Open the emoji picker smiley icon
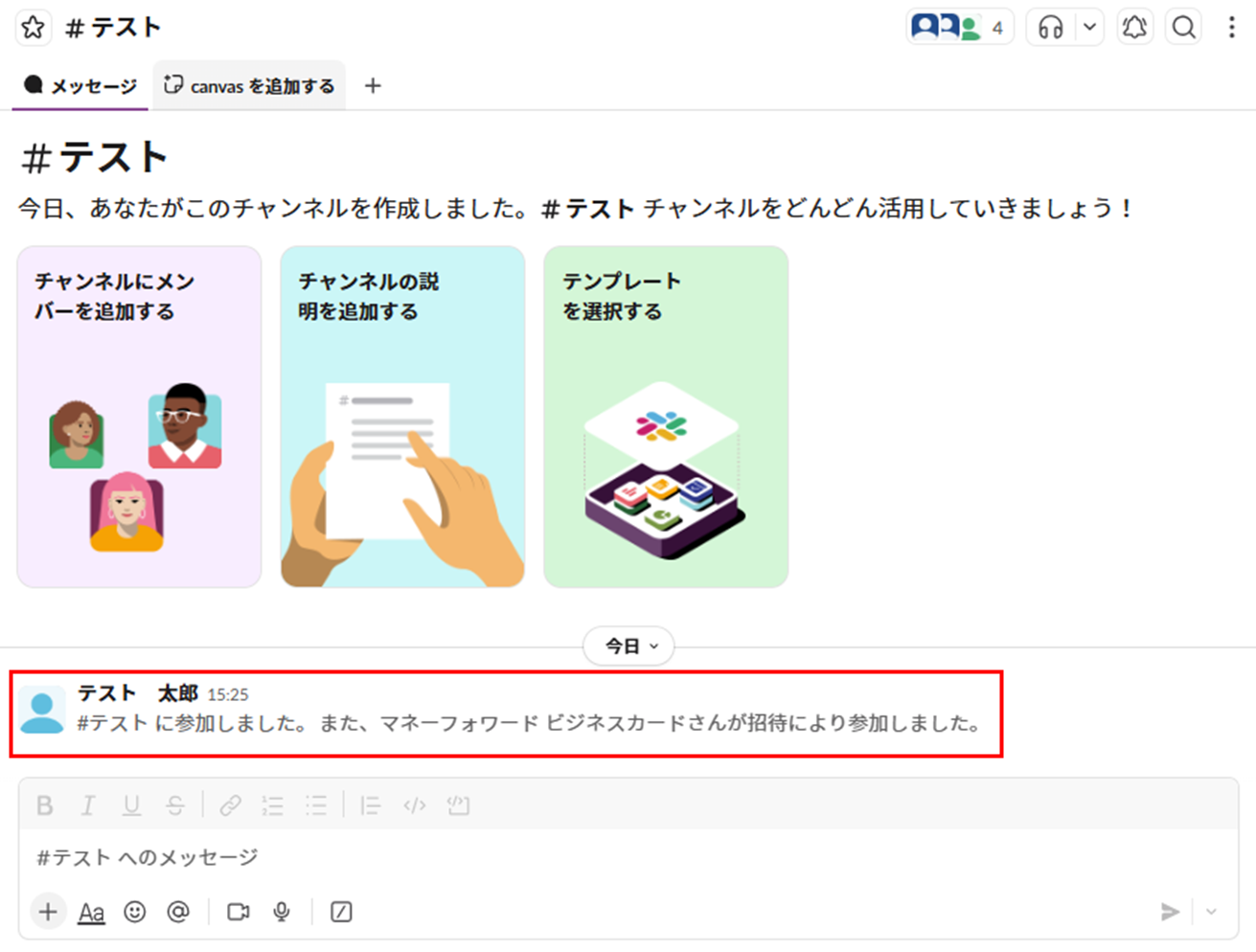This screenshot has height=952, width=1256. point(135,912)
